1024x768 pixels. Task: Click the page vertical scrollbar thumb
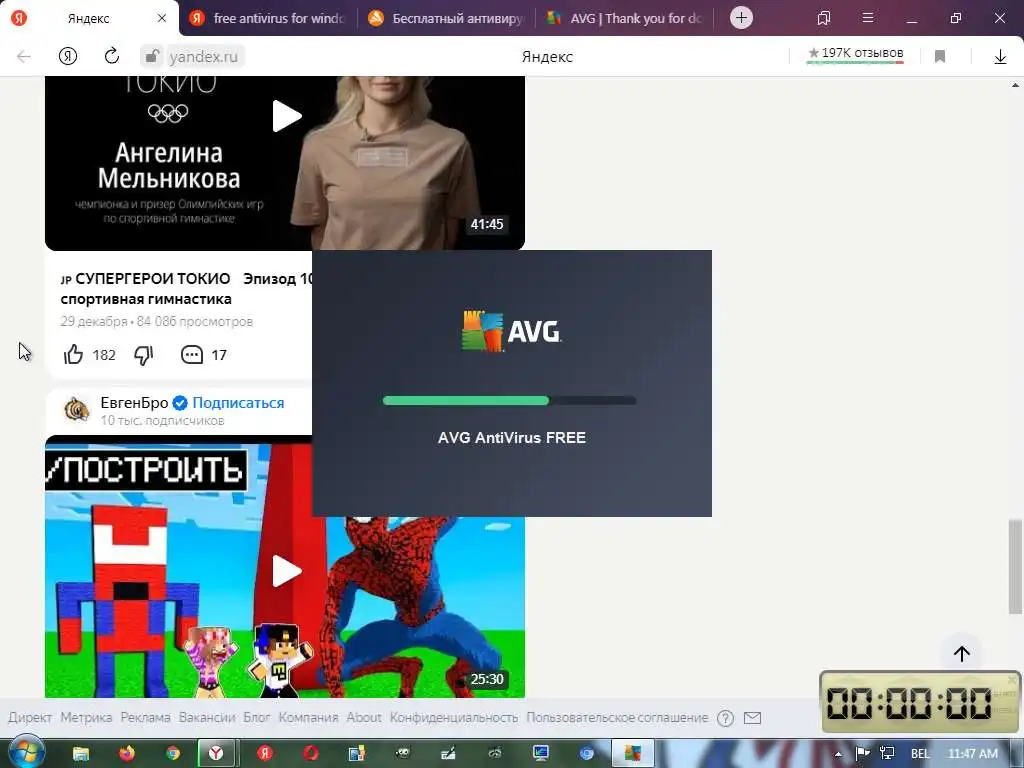pos(1014,567)
